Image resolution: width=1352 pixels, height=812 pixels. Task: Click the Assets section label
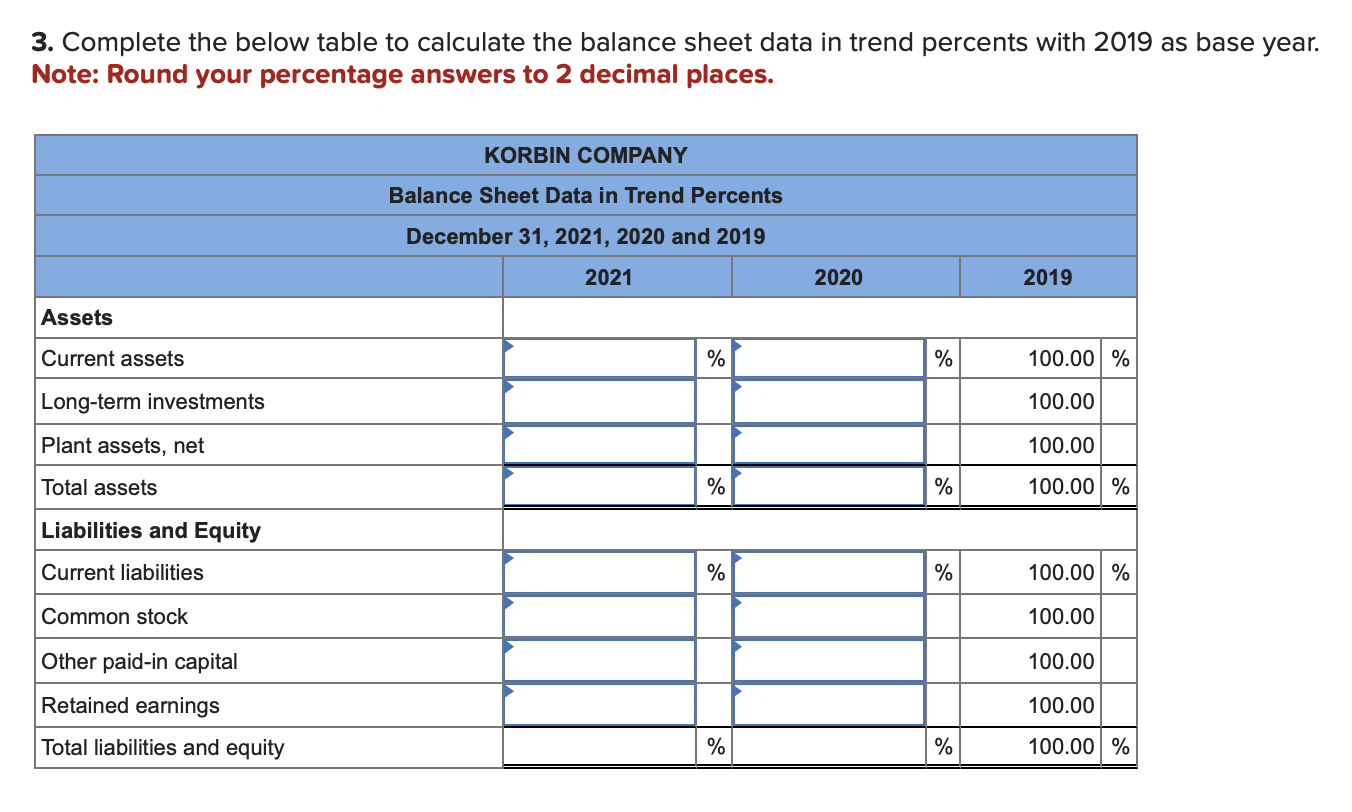77,318
